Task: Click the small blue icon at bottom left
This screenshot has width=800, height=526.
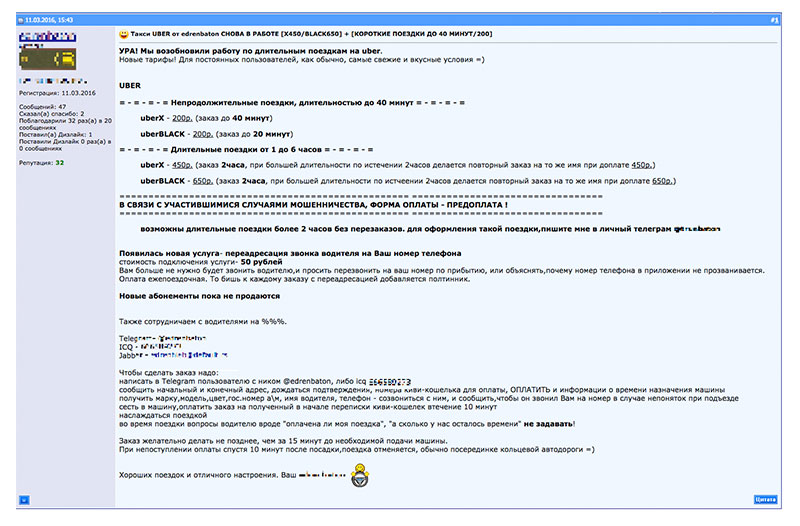Action: 24,498
